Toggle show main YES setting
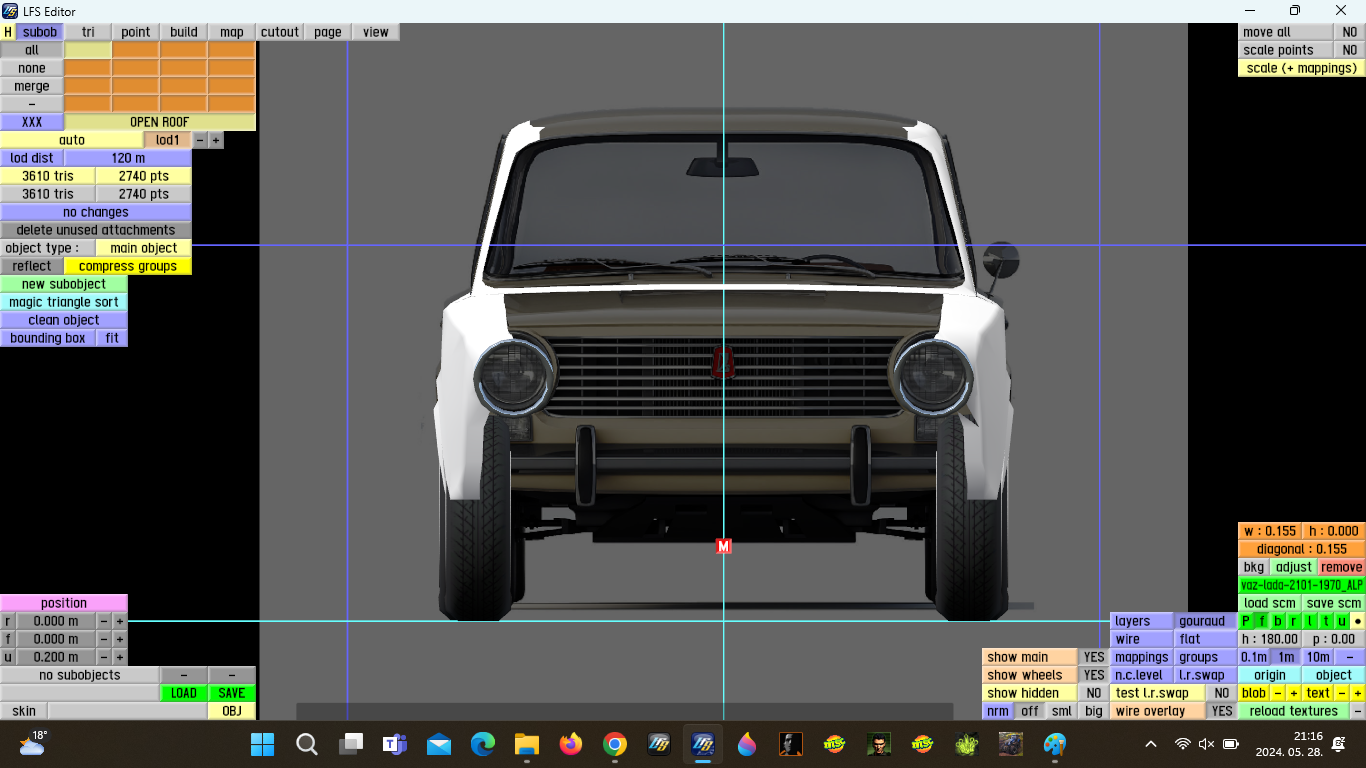The height and width of the screenshot is (768, 1366). (1094, 657)
